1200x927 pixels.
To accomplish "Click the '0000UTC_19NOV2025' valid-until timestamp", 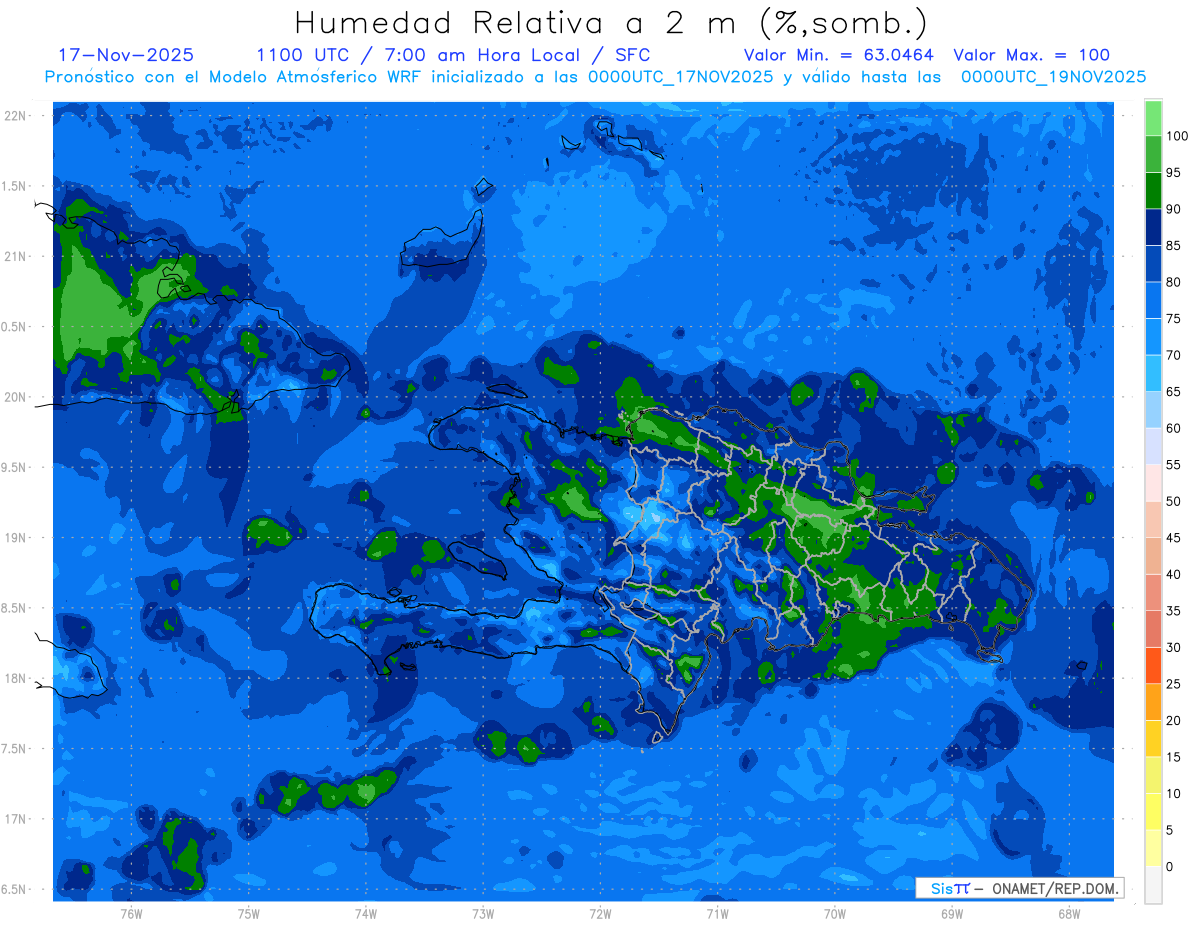I will pos(1053,76).
